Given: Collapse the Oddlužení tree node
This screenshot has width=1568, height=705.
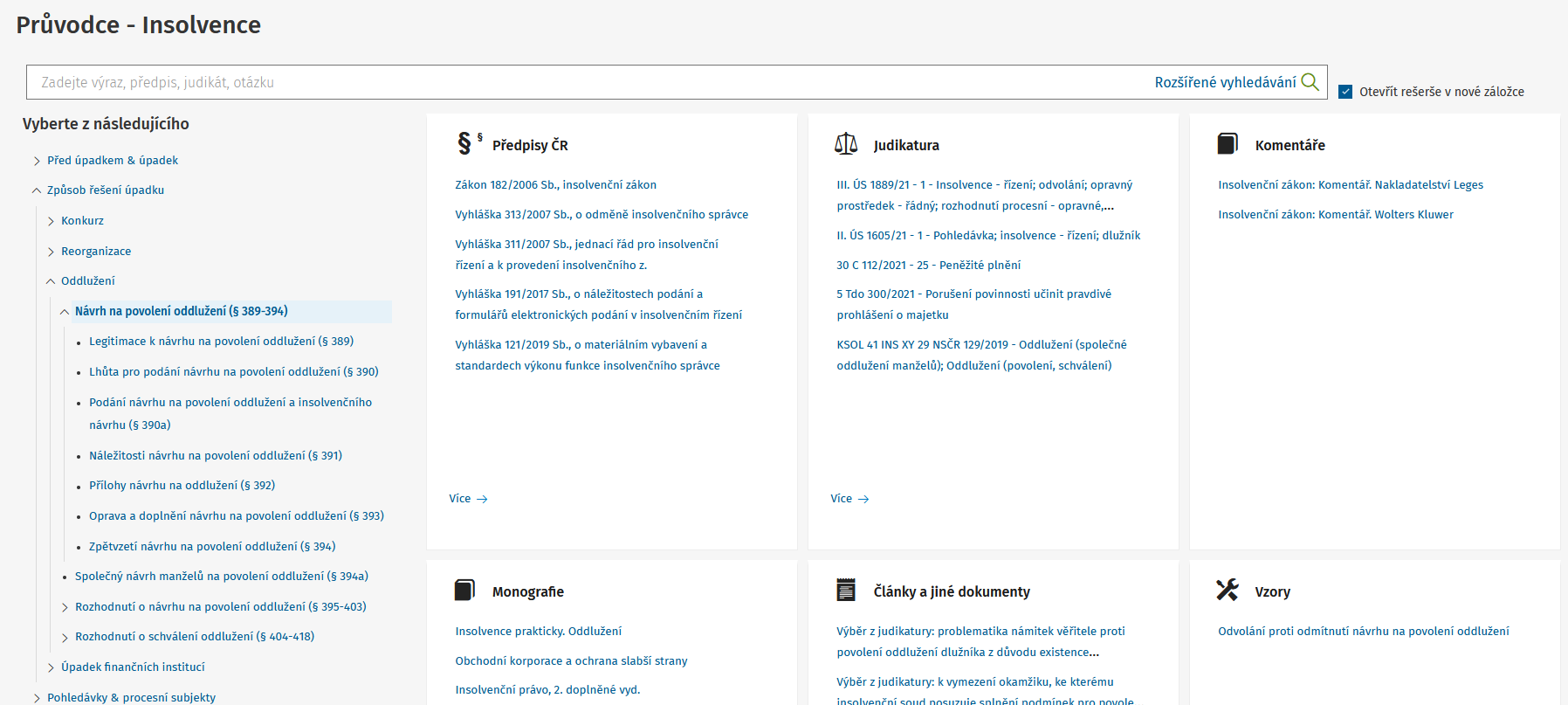Looking at the screenshot, I should point(51,281).
